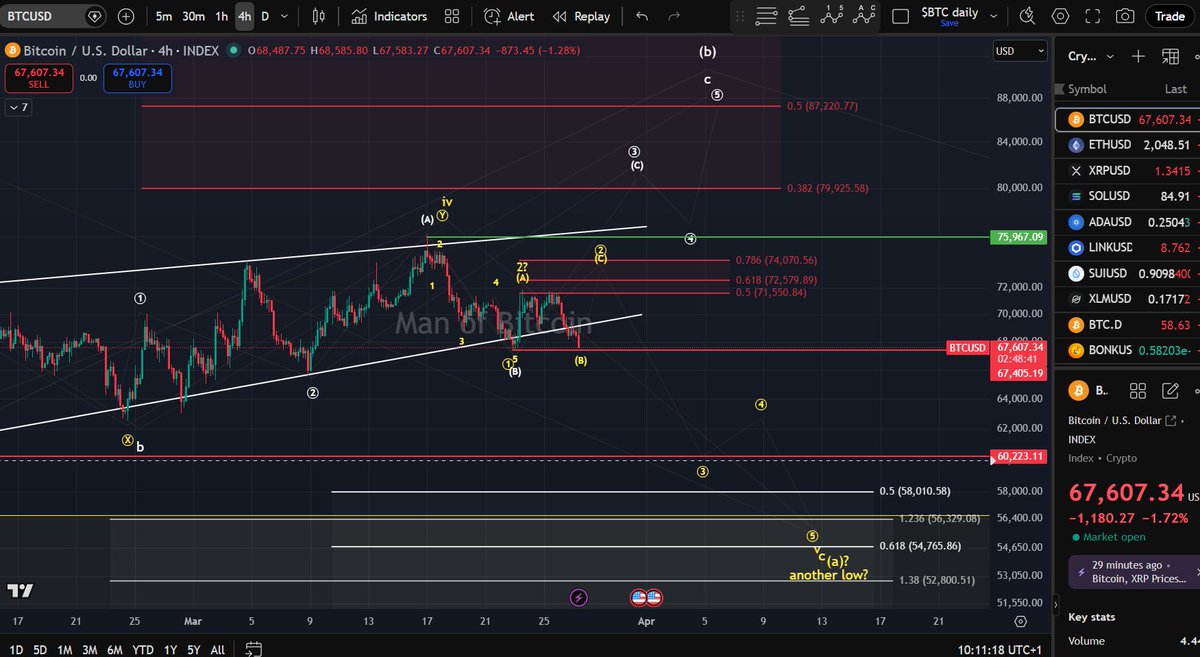Open the indicator templates grid icon
This screenshot has height=657, width=1200.
point(452,17)
